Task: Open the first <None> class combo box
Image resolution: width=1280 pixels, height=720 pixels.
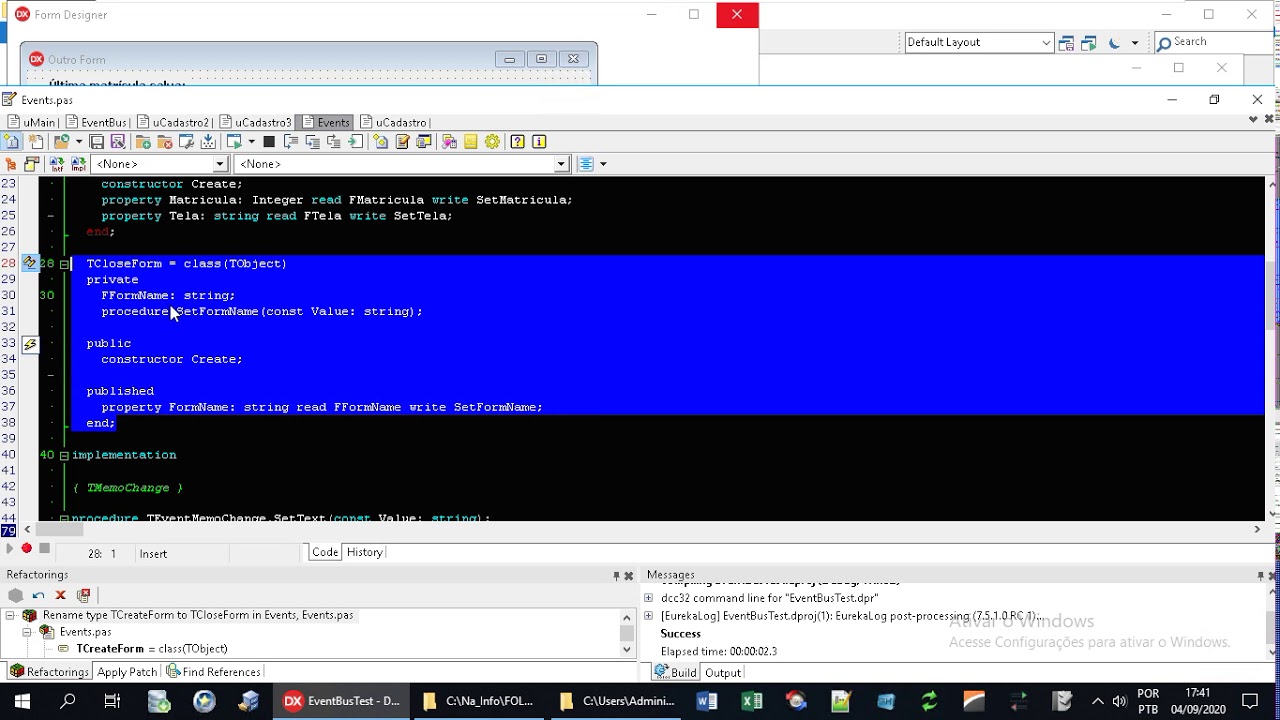Action: (x=220, y=163)
